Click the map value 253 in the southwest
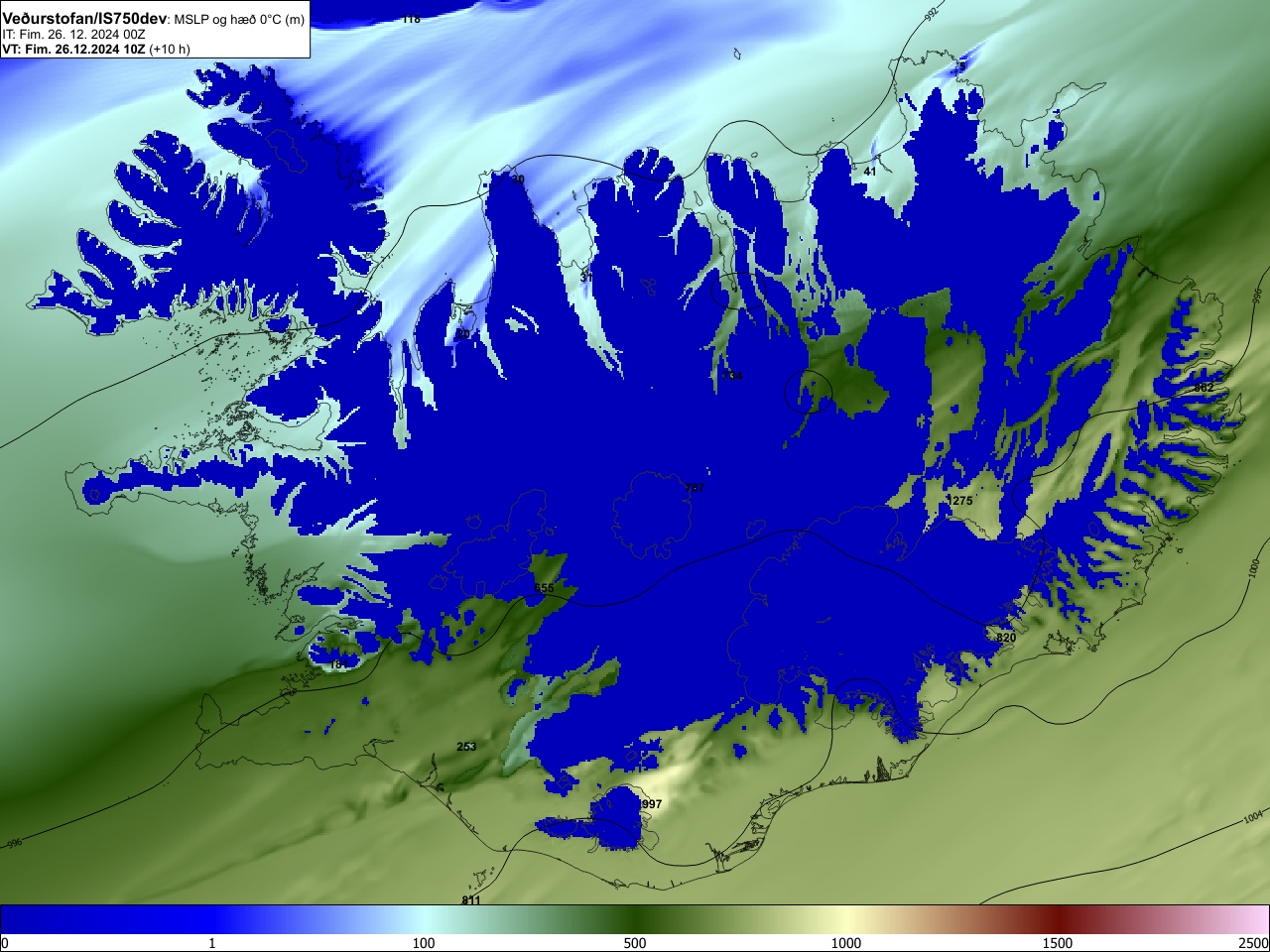The image size is (1270, 952). 466,747
